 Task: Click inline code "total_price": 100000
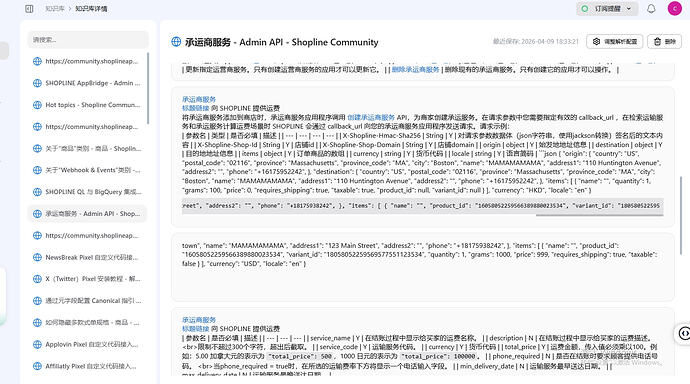[x=438, y=356]
